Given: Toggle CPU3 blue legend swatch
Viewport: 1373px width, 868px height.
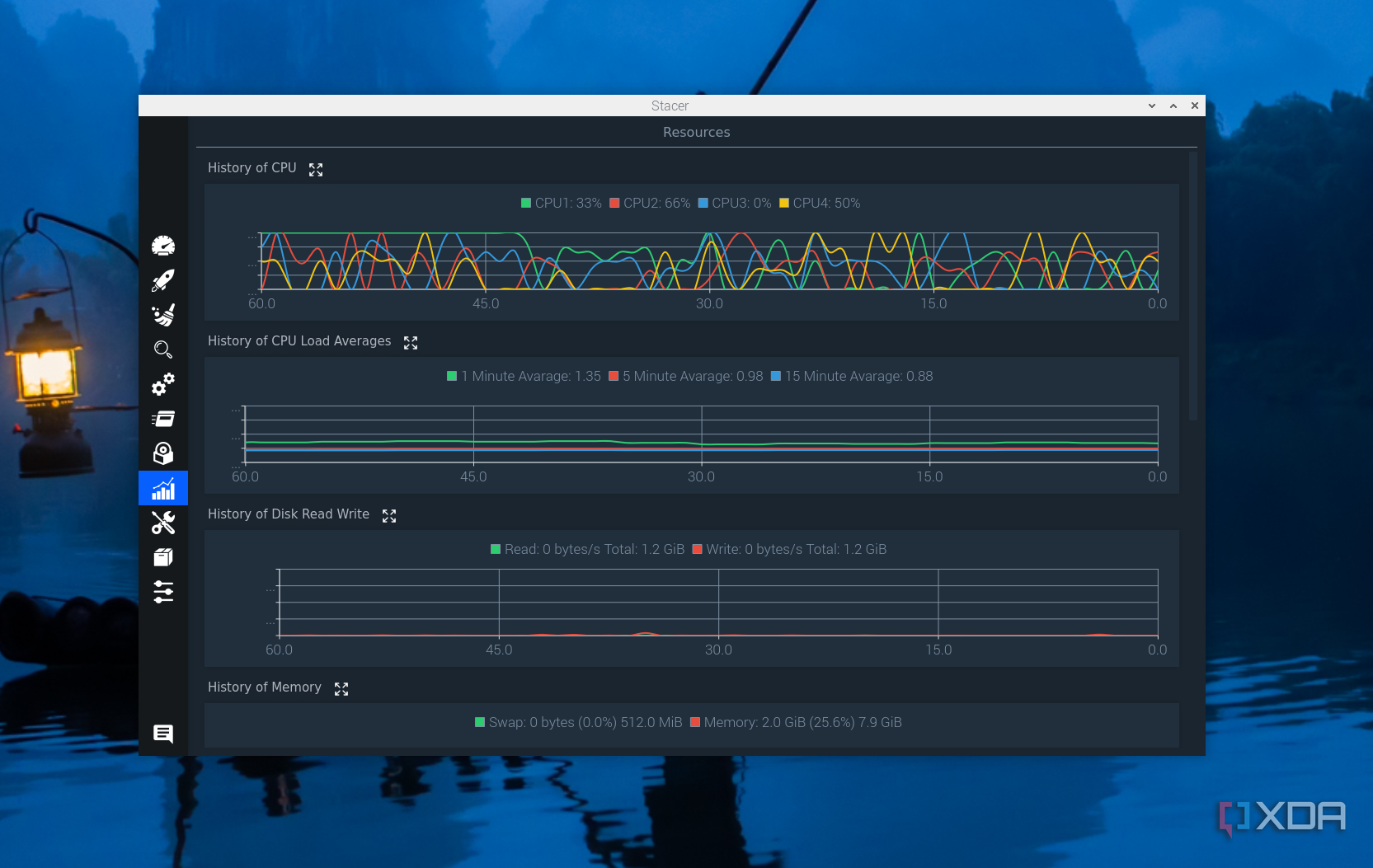Looking at the screenshot, I should tap(703, 203).
